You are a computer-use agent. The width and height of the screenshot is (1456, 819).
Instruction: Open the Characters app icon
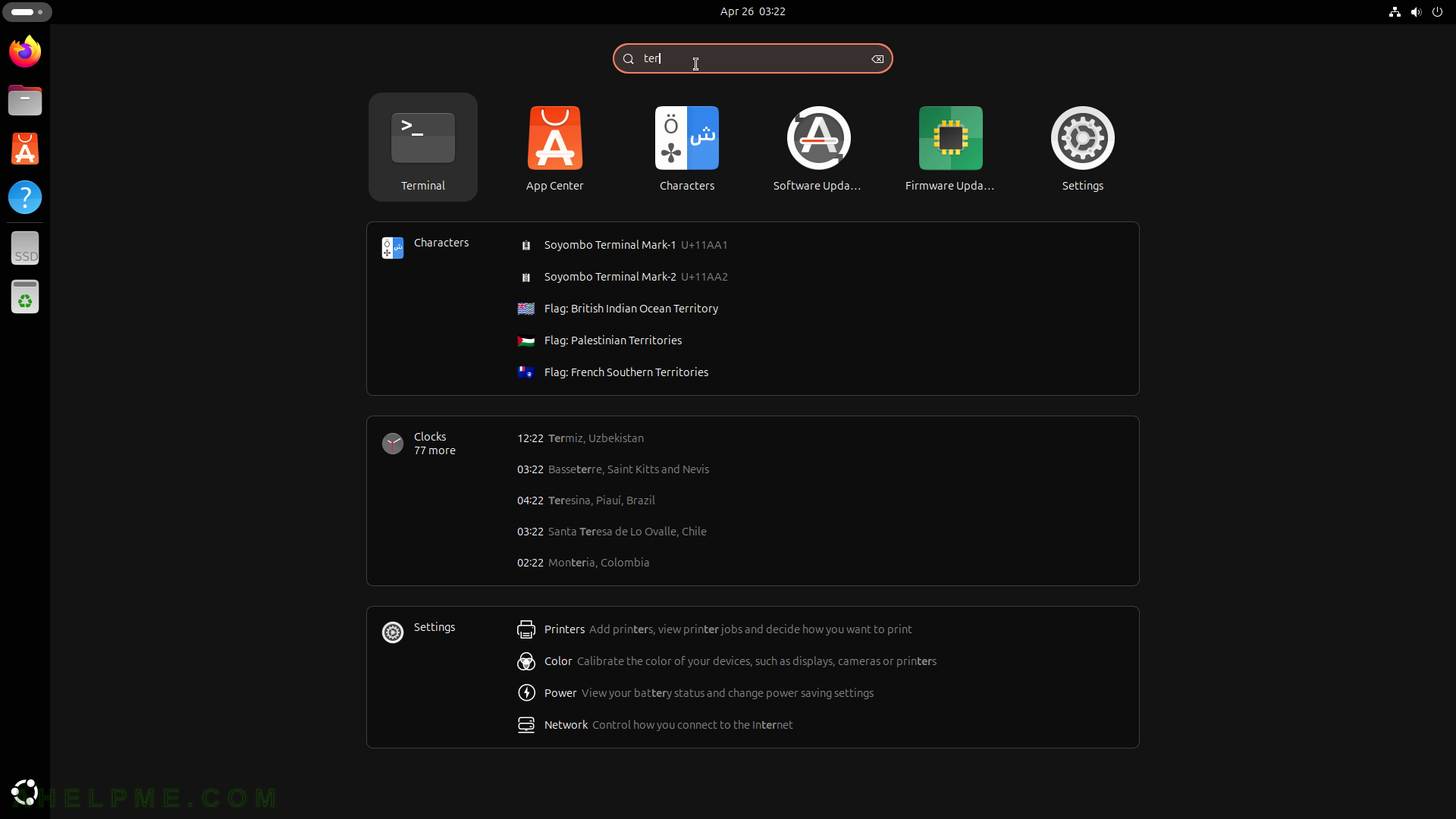(687, 147)
